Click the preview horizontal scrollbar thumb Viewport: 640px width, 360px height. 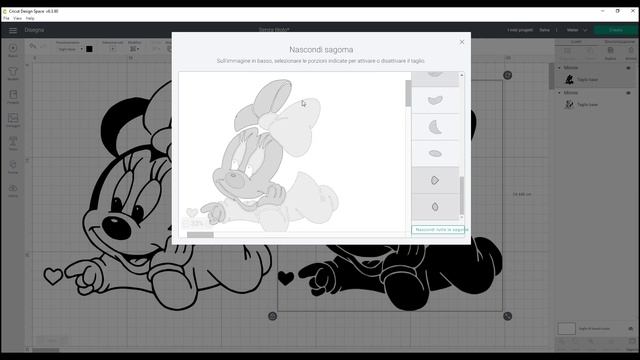click(200, 235)
